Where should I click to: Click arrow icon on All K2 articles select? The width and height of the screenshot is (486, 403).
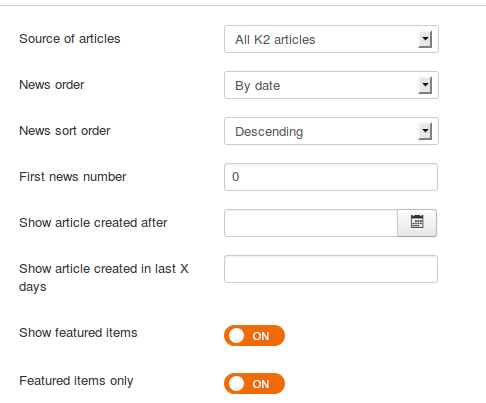[x=425, y=39]
